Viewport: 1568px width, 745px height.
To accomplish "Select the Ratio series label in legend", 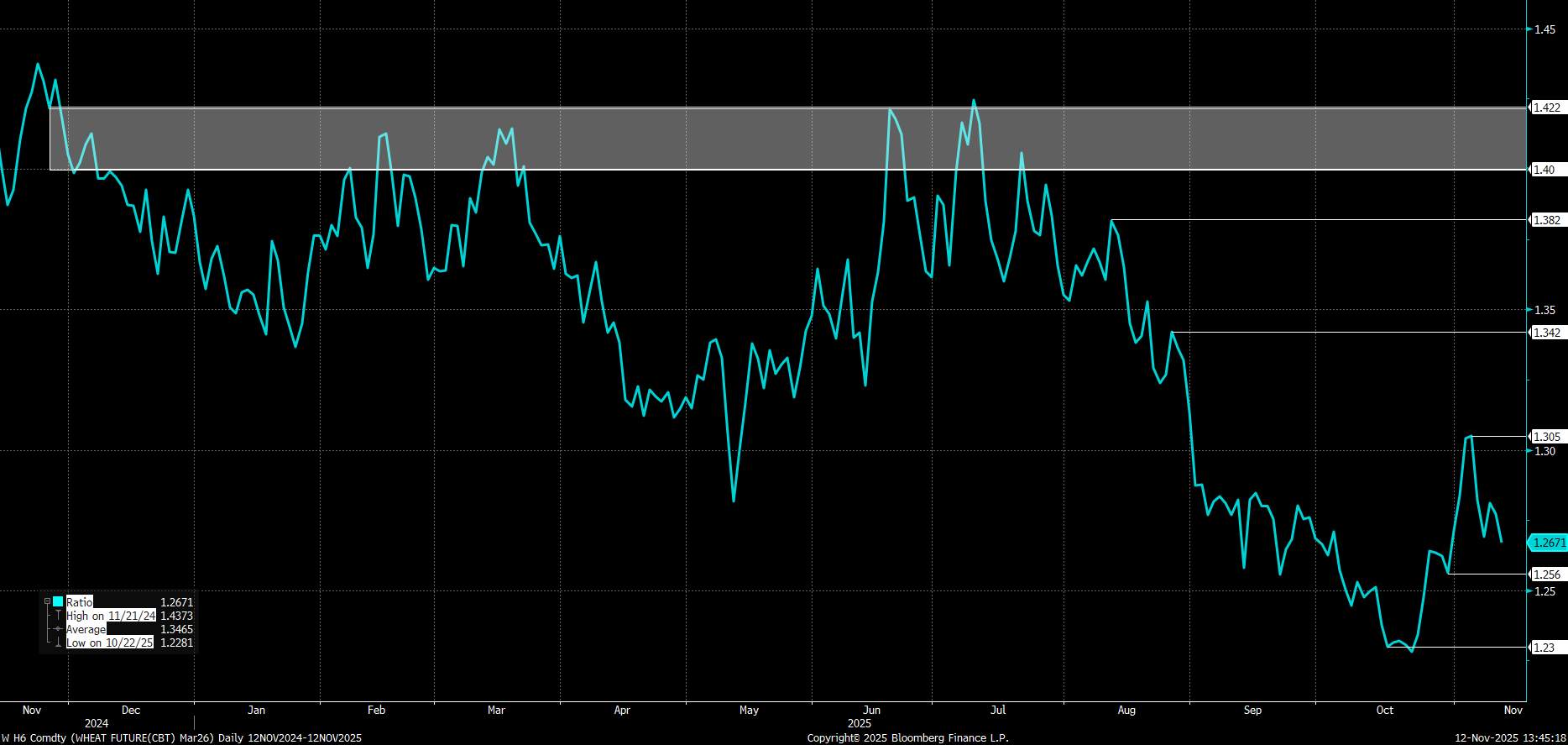I will [80, 602].
